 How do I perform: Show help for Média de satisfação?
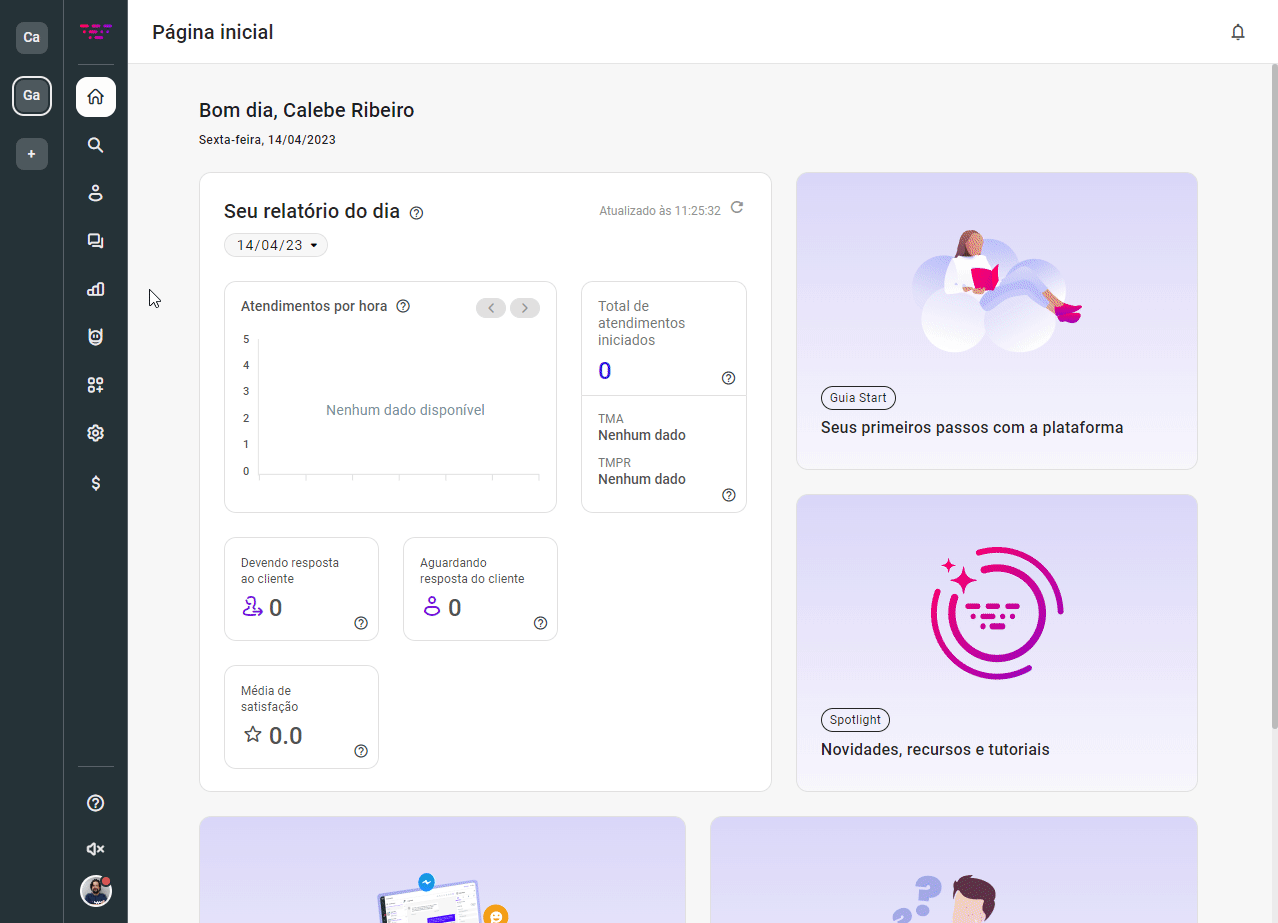point(361,751)
